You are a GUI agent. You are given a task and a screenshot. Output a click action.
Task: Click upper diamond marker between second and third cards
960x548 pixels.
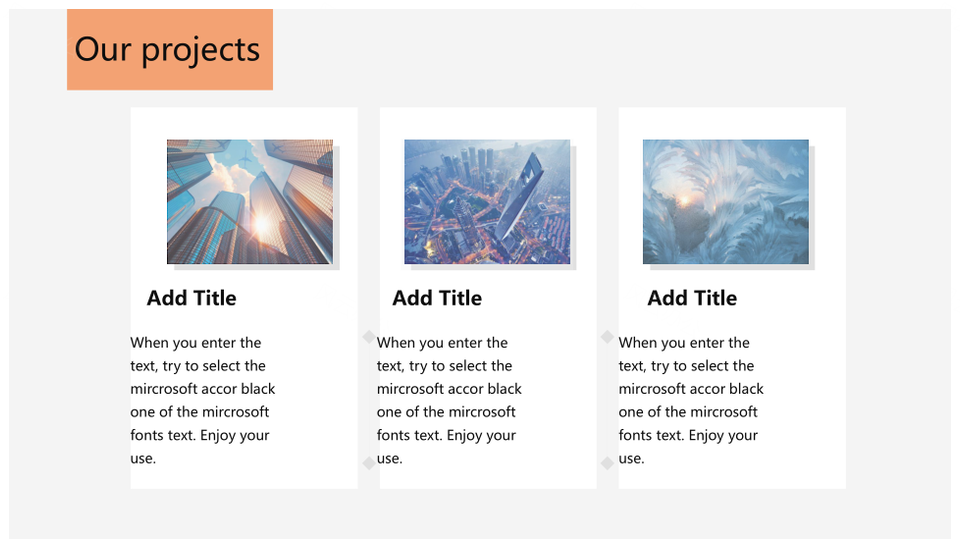click(x=607, y=337)
